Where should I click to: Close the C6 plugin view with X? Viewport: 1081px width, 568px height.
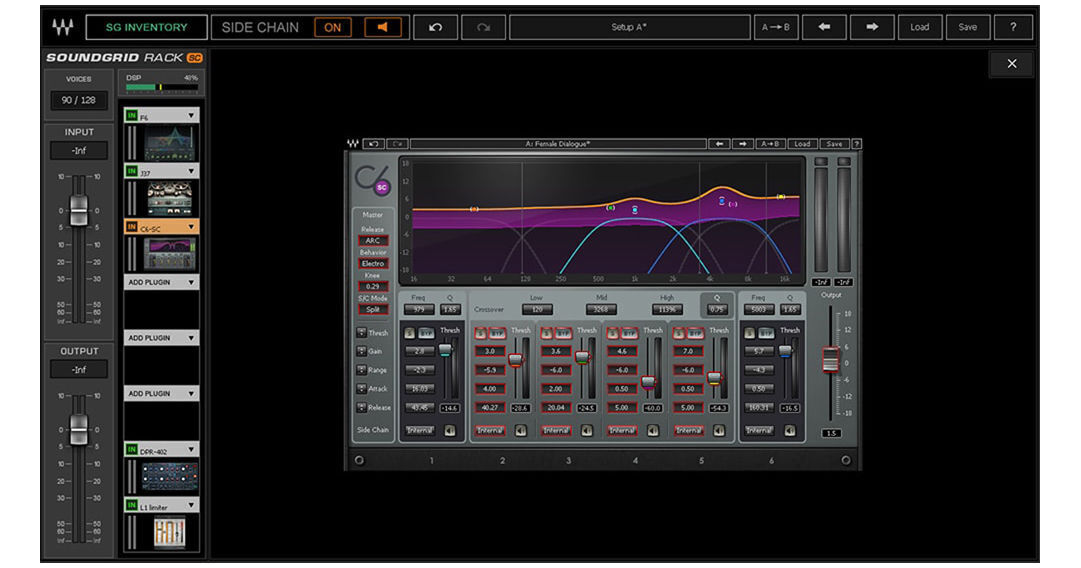[x=1011, y=63]
